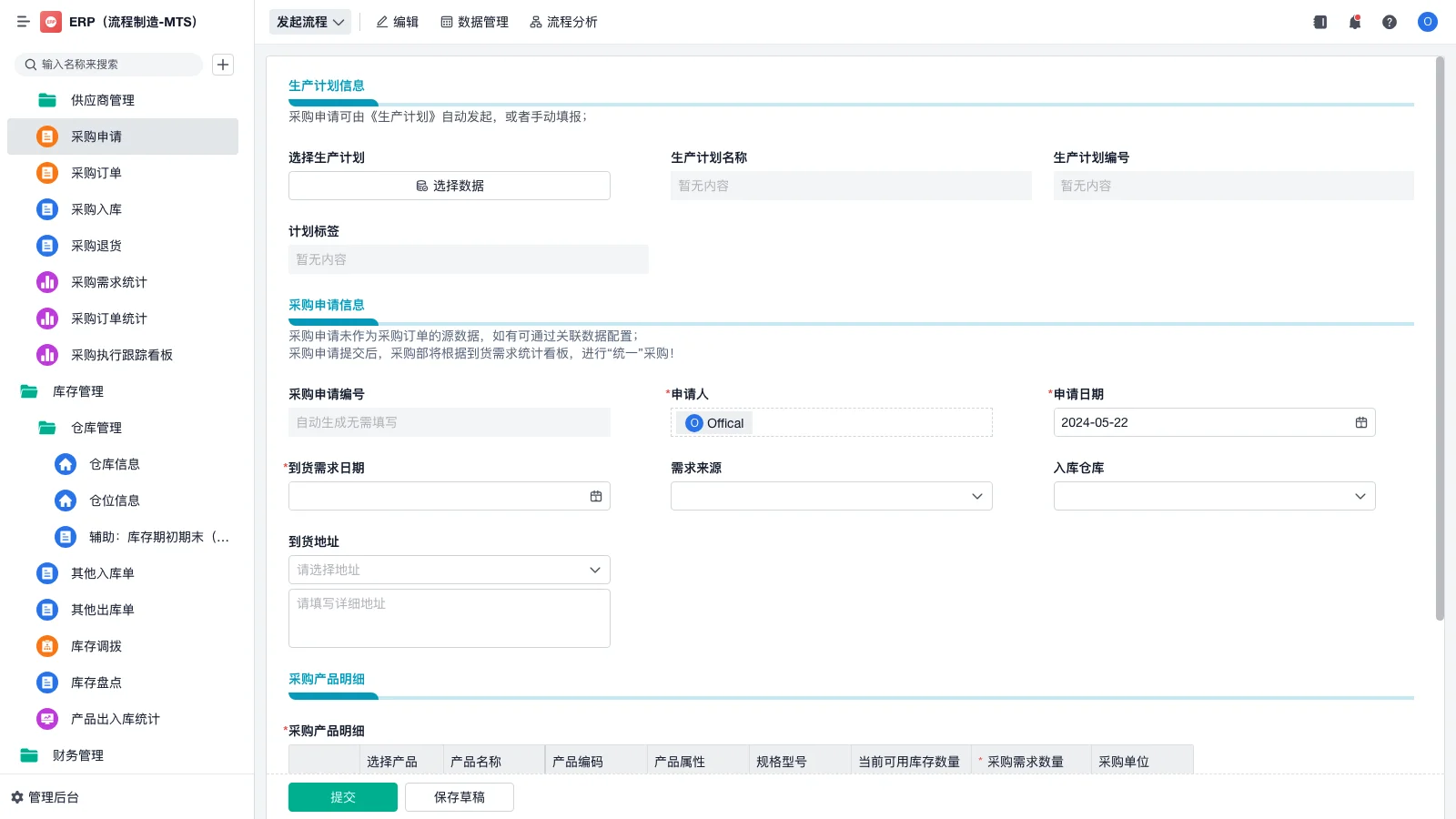This screenshot has height=819, width=1456.
Task: Open the 库存调拨 form
Action: point(96,645)
